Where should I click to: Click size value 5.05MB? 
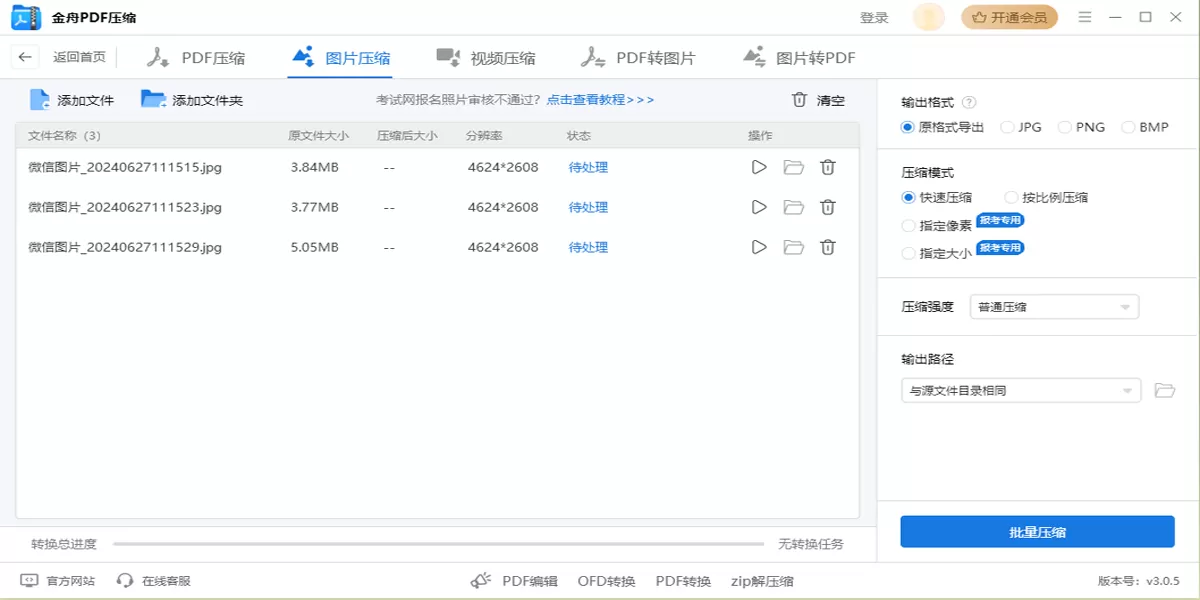point(314,247)
